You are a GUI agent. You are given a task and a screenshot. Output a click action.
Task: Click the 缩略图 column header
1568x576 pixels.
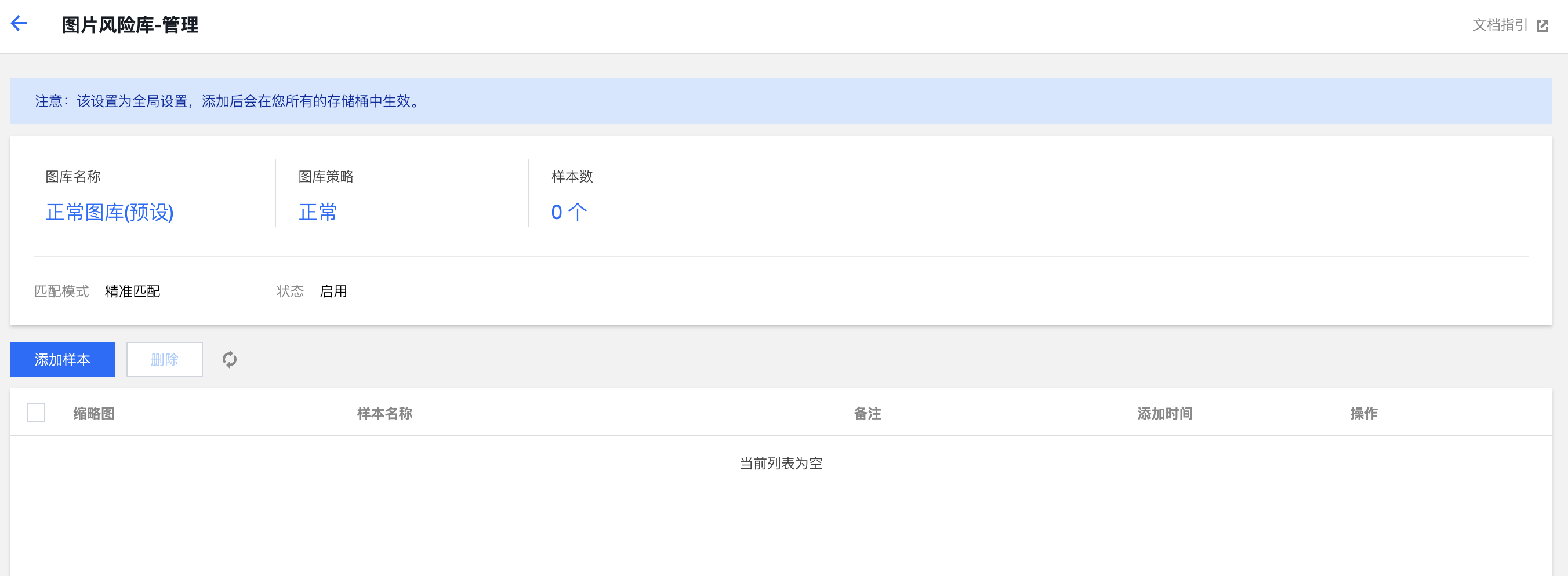tap(94, 414)
